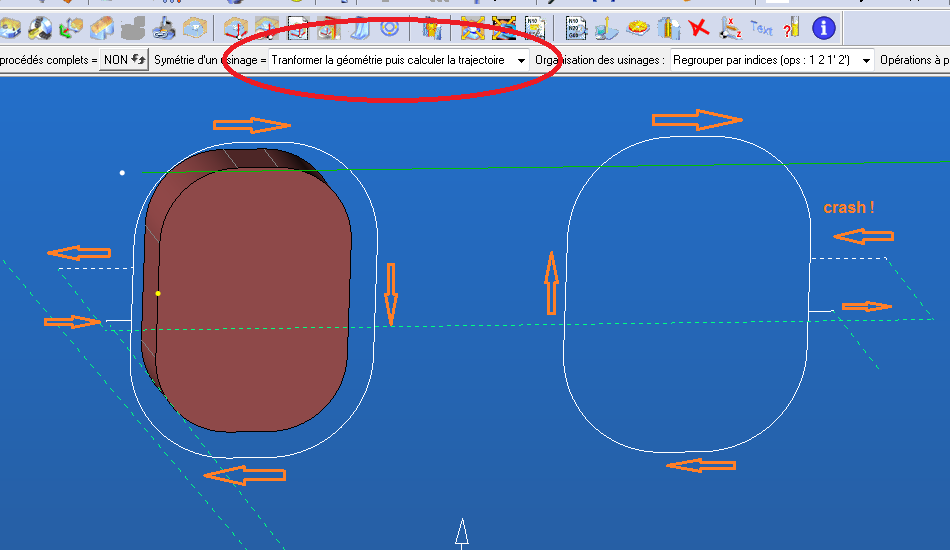
Task: Open the N10 program sheet with pencil icon
Action: pyautogui.click(x=535, y=28)
